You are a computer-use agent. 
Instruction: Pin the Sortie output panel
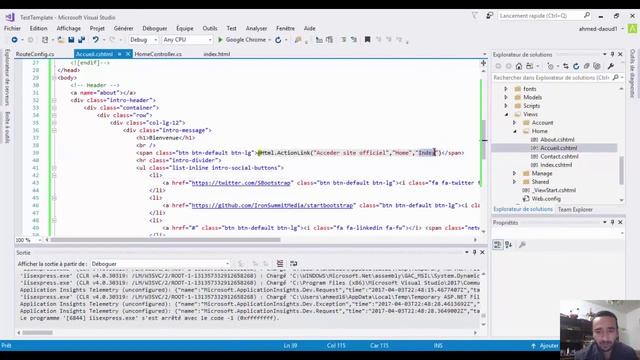[474, 252]
